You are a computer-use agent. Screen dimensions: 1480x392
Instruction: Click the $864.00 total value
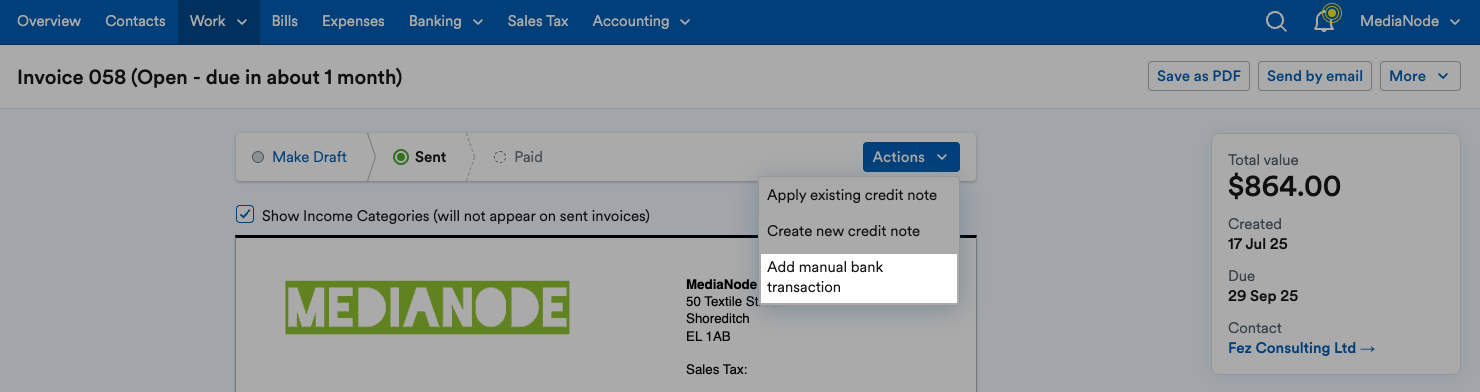[x=1284, y=186]
